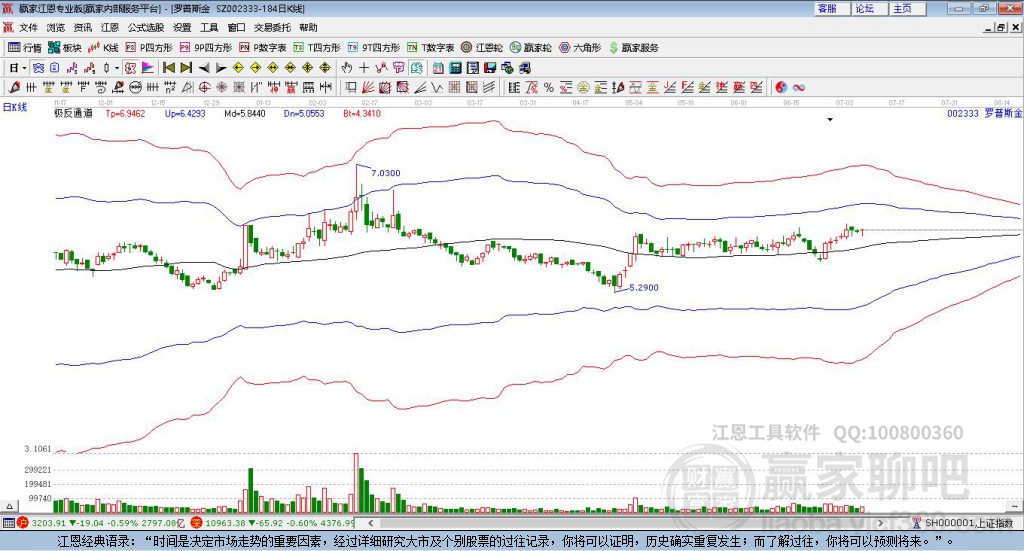The width and height of the screenshot is (1024, 551).
Task: Click the black left arrow icon
Action: [x=204, y=68]
